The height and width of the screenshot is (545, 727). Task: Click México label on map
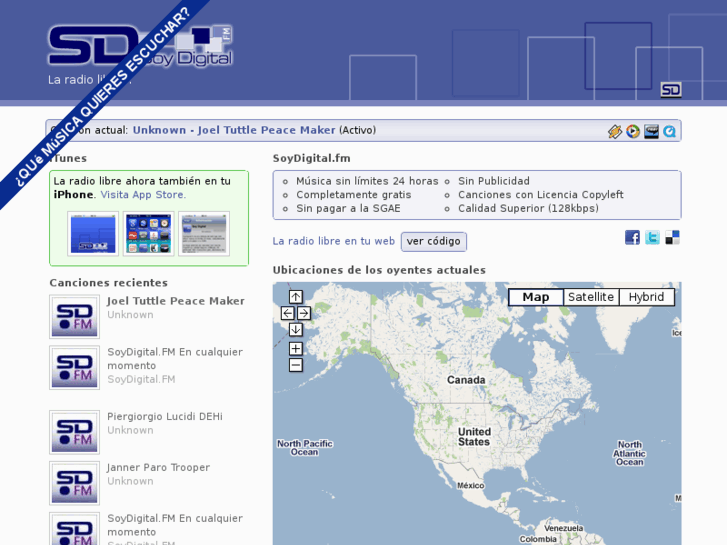[471, 486]
